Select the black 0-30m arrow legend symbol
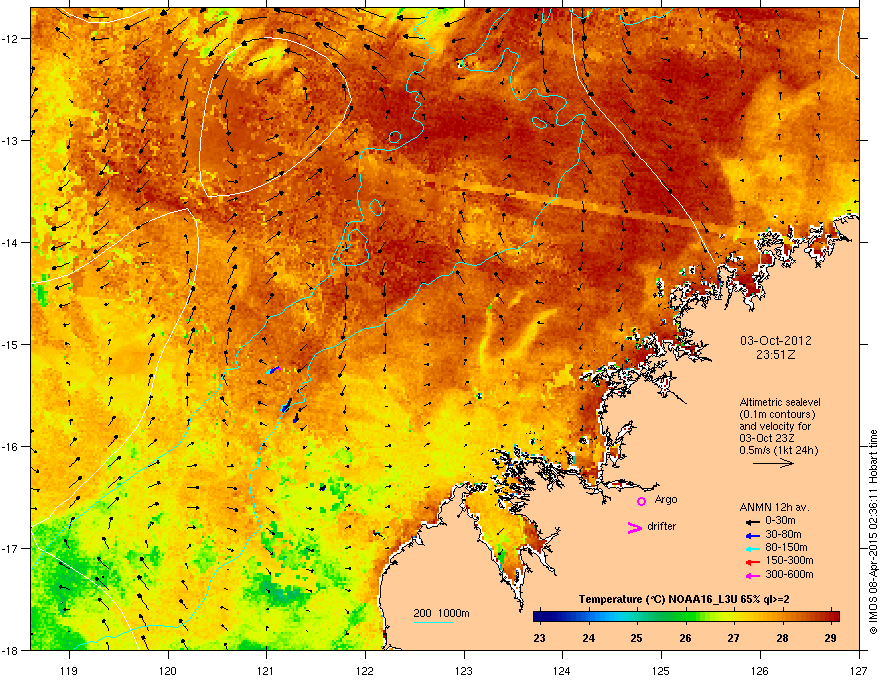This screenshot has height=680, width=880. pos(752,522)
